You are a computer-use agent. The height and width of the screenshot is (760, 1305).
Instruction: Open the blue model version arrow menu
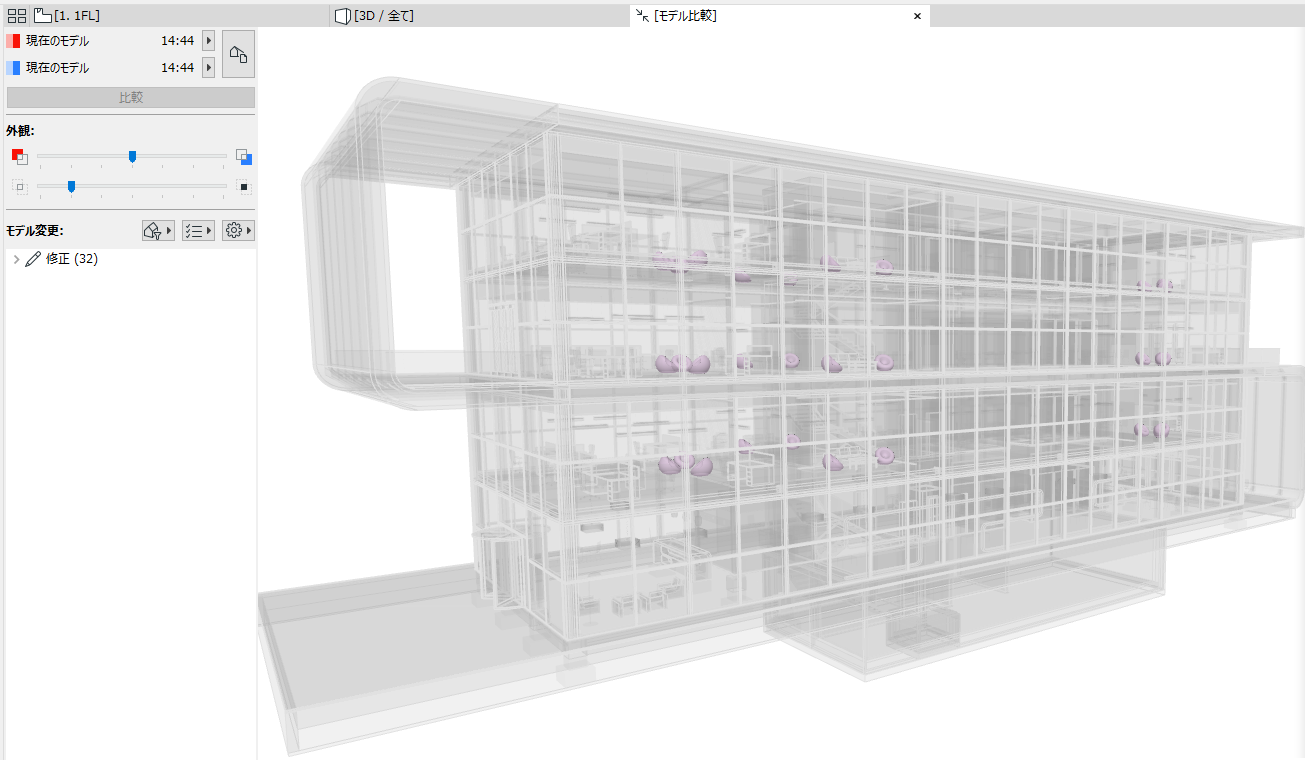[x=208, y=68]
